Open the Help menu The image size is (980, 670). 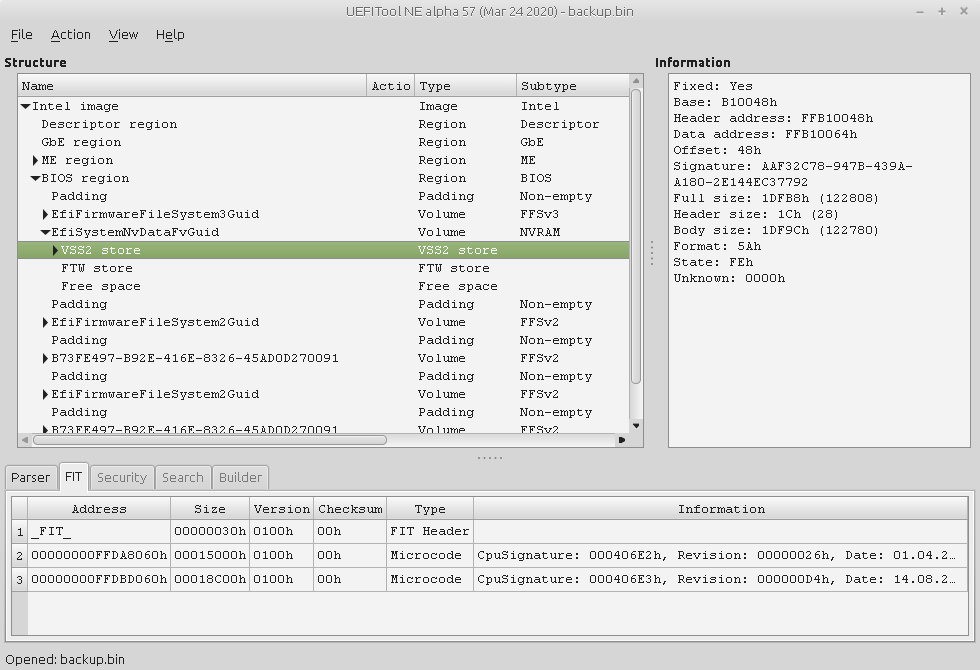tap(170, 34)
